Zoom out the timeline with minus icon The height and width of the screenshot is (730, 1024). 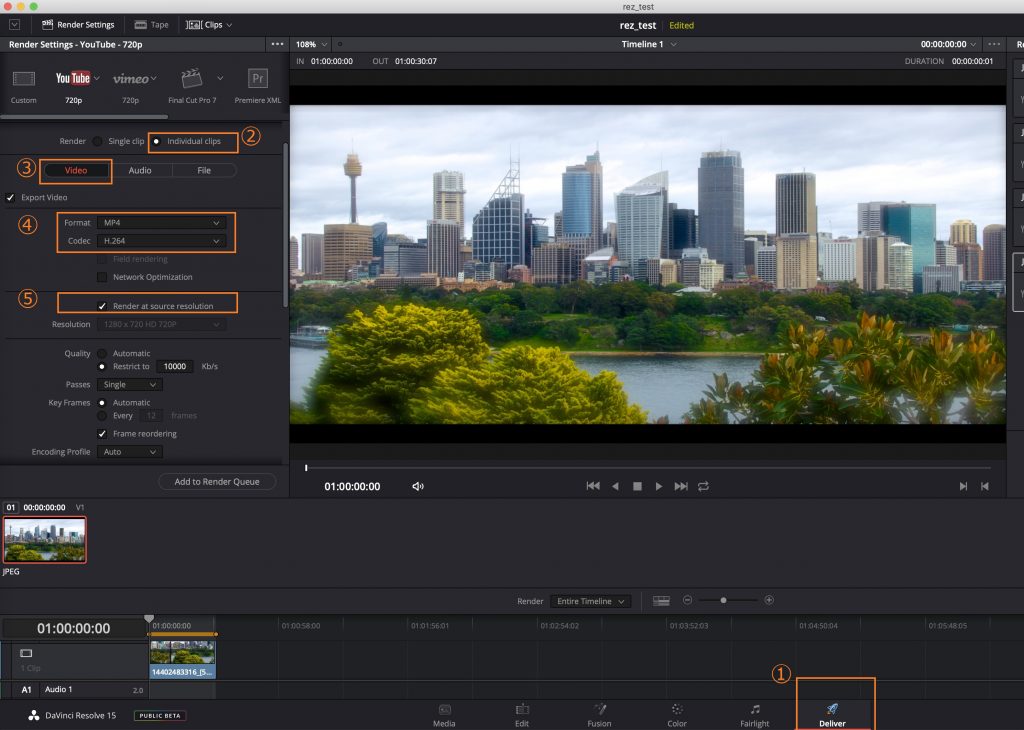[x=687, y=600]
